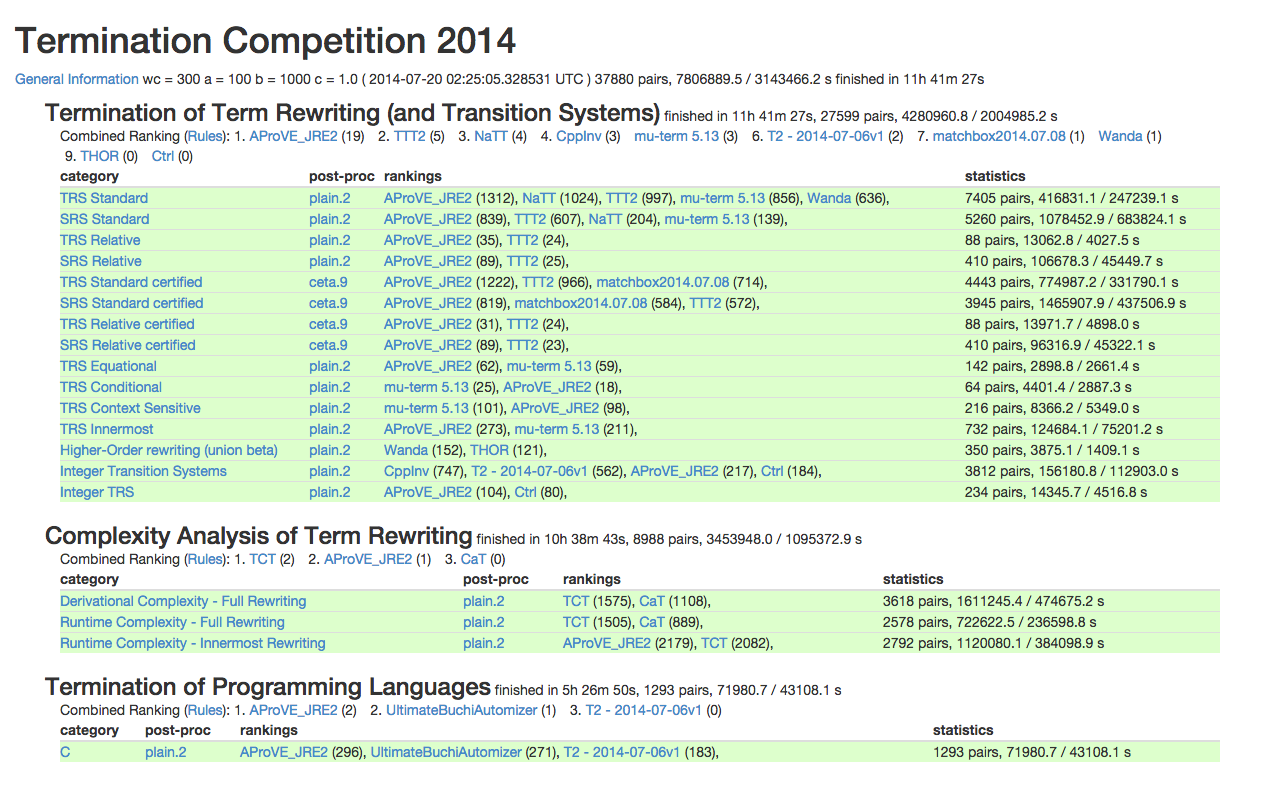Open CppInv in Term Rewriting combined ranking
1280x785 pixels.
(x=579, y=136)
